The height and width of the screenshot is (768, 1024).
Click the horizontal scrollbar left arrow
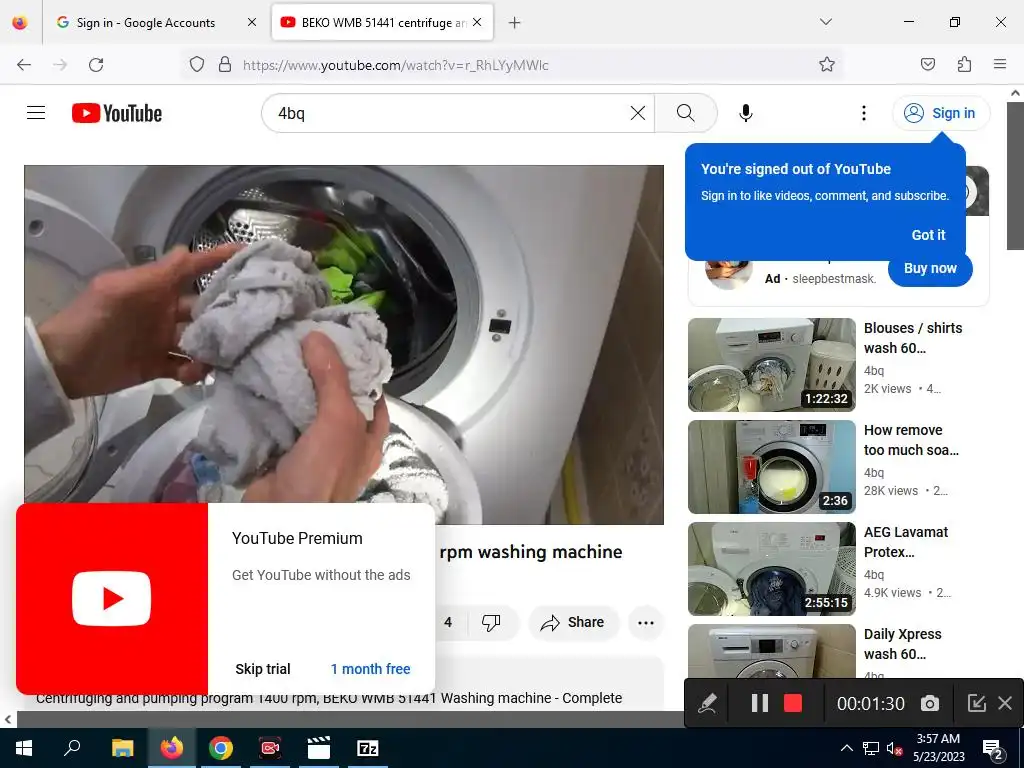pos(8,720)
